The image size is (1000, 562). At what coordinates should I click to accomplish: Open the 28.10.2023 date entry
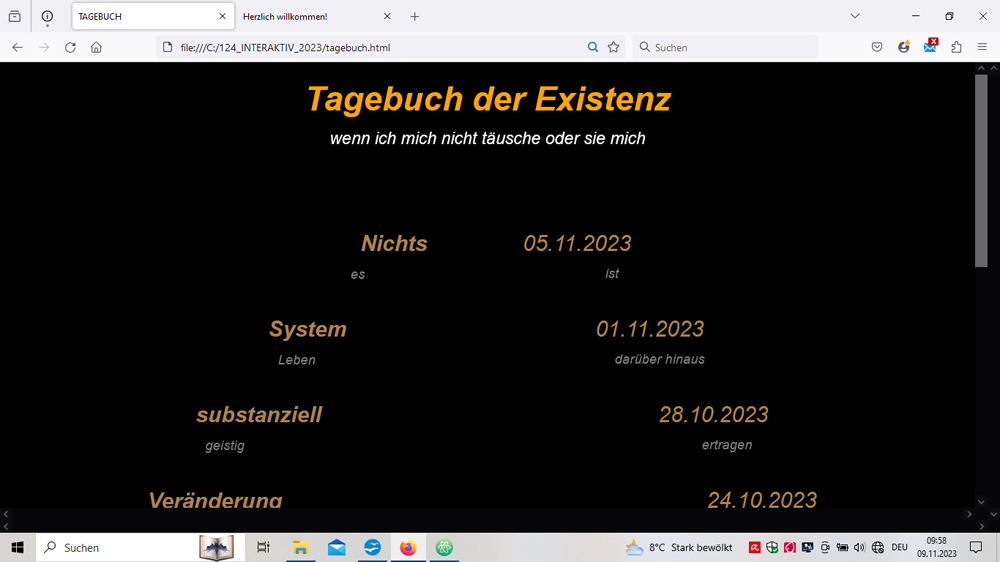point(714,415)
